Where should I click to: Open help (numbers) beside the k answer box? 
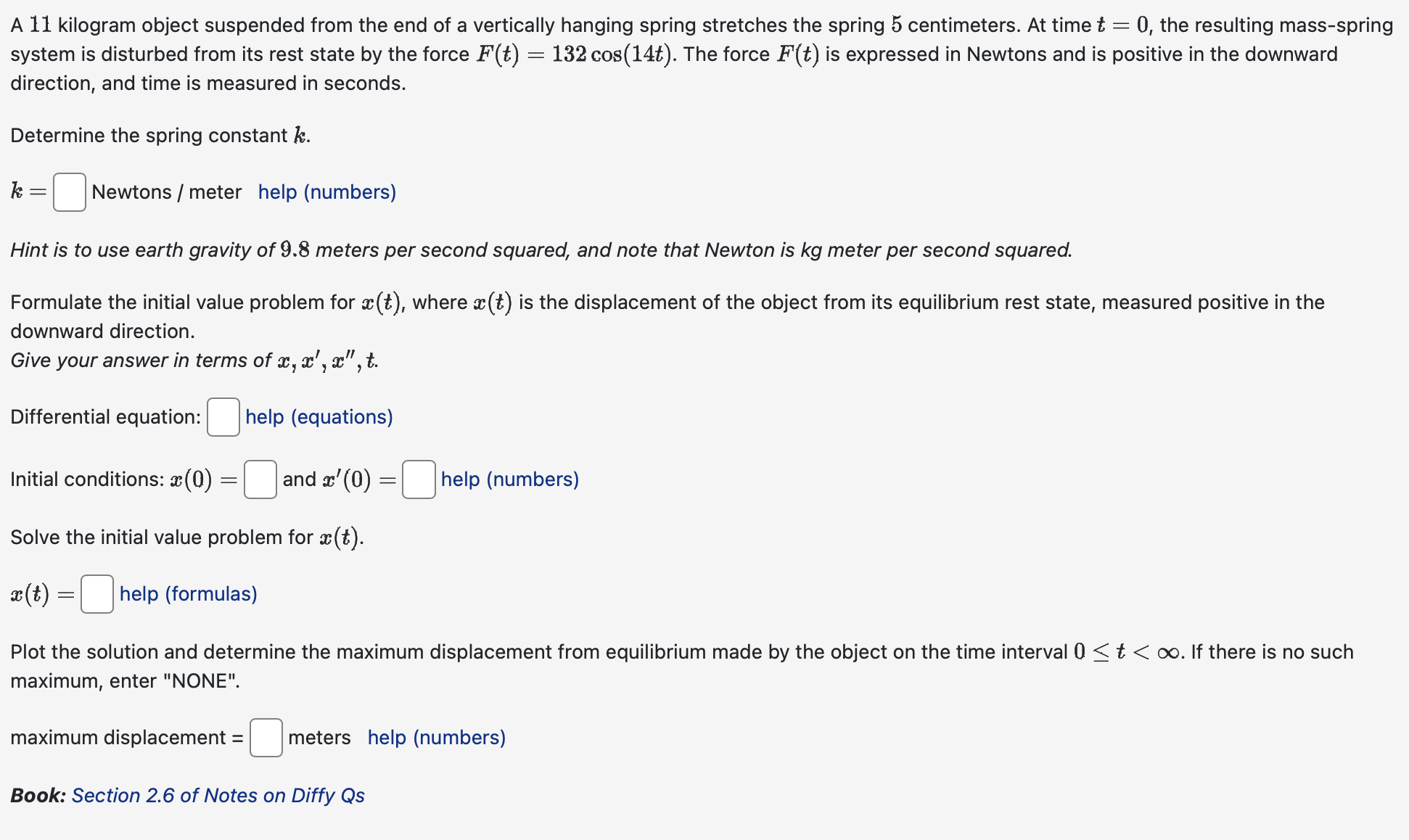pos(326,192)
